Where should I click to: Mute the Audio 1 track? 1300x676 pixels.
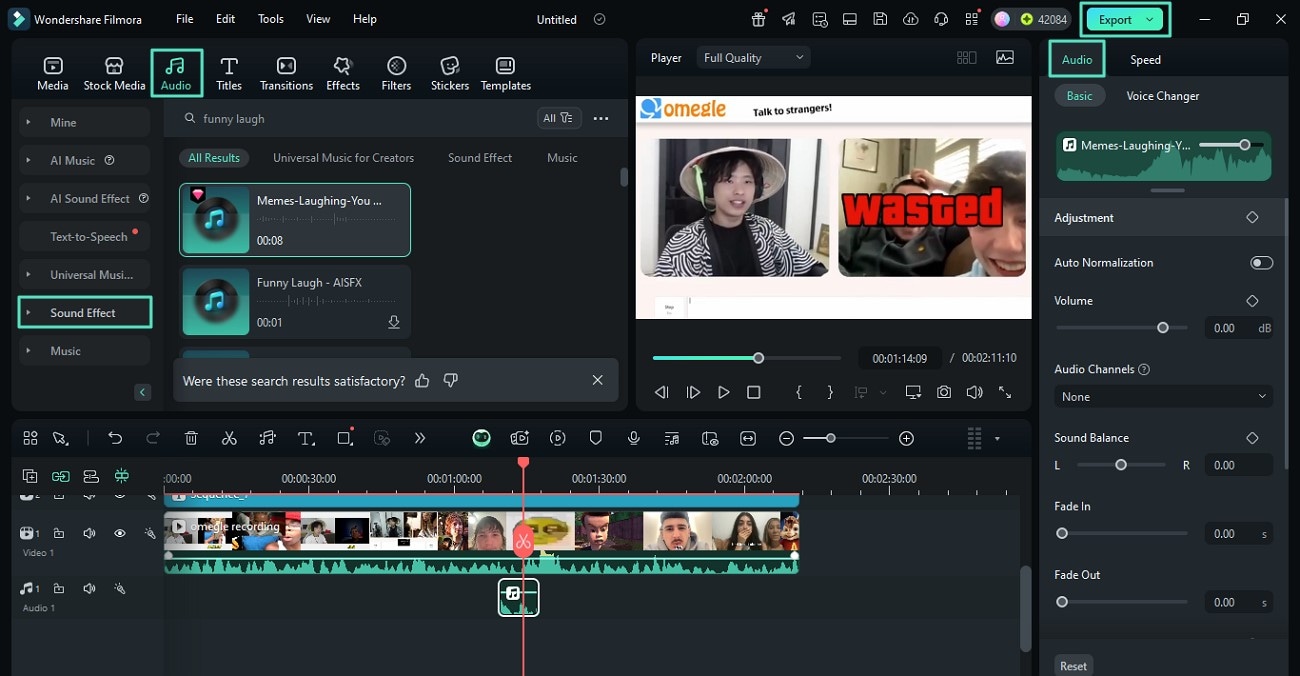pyautogui.click(x=89, y=589)
